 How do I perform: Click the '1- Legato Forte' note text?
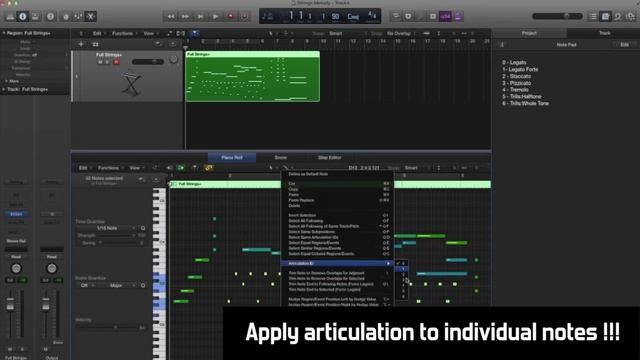pos(520,69)
